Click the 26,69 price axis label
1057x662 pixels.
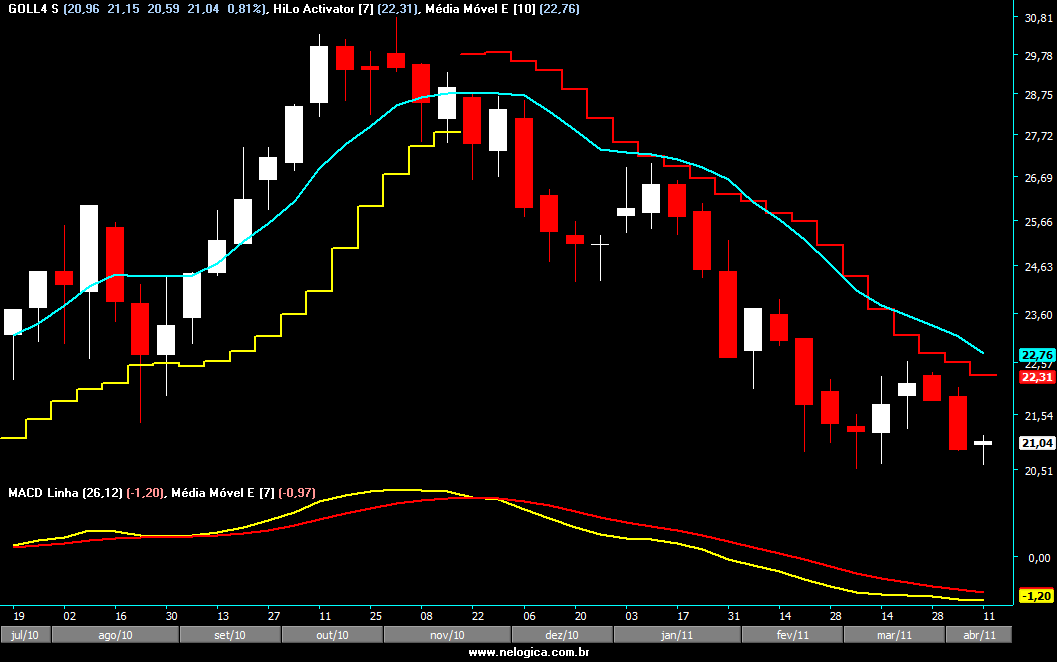click(x=1038, y=178)
